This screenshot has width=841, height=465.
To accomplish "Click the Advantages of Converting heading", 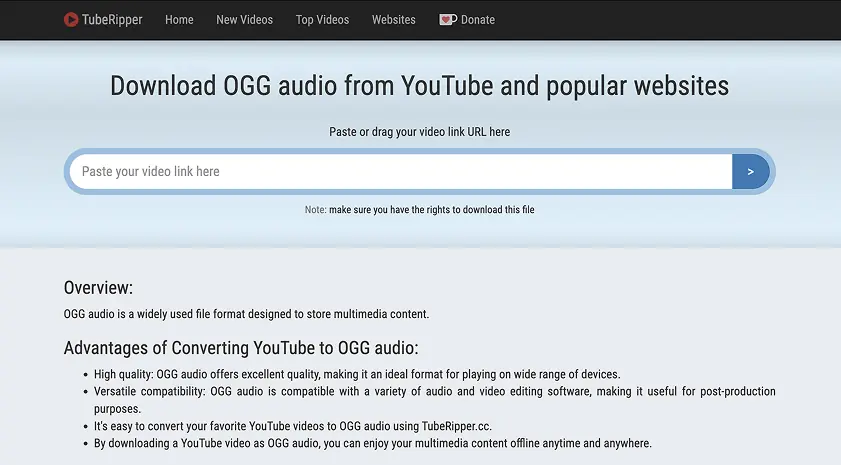I will point(240,348).
